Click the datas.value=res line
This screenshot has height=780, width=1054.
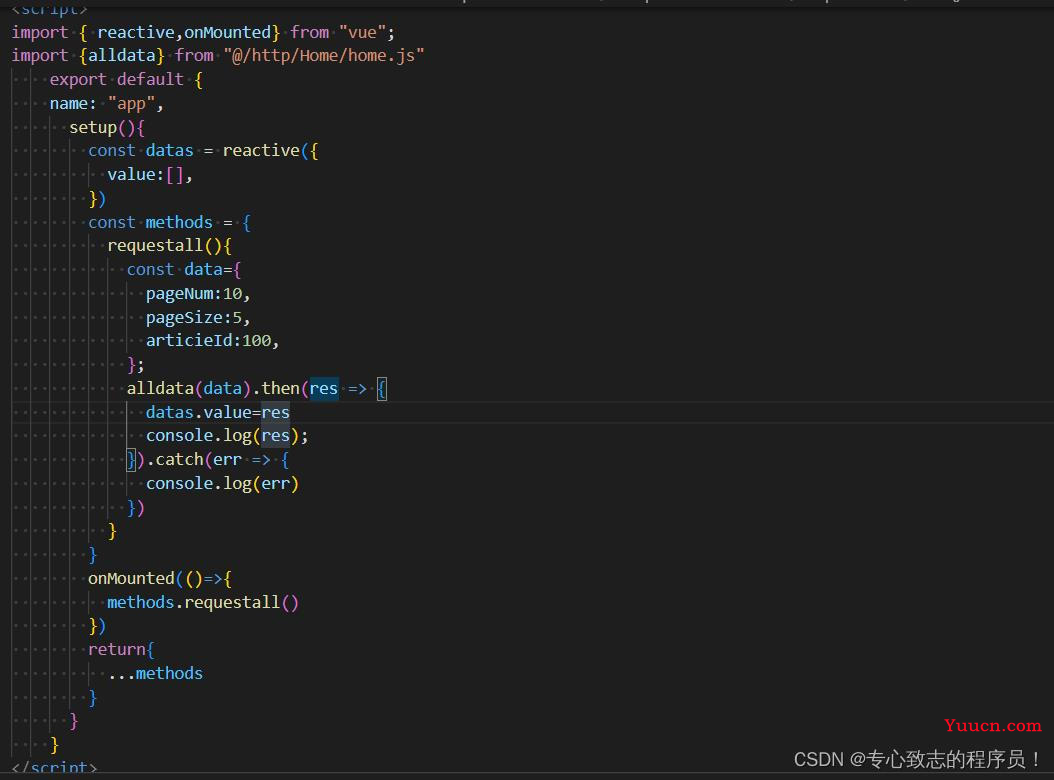click(x=218, y=412)
